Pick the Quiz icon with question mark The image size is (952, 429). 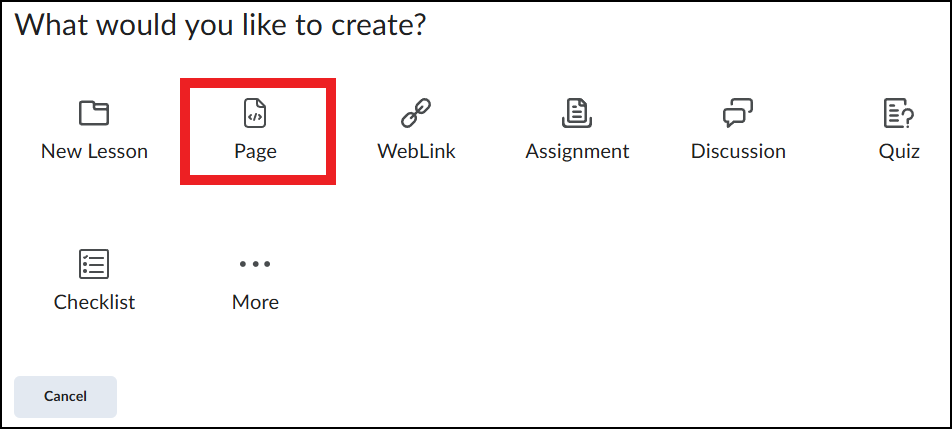click(x=899, y=113)
